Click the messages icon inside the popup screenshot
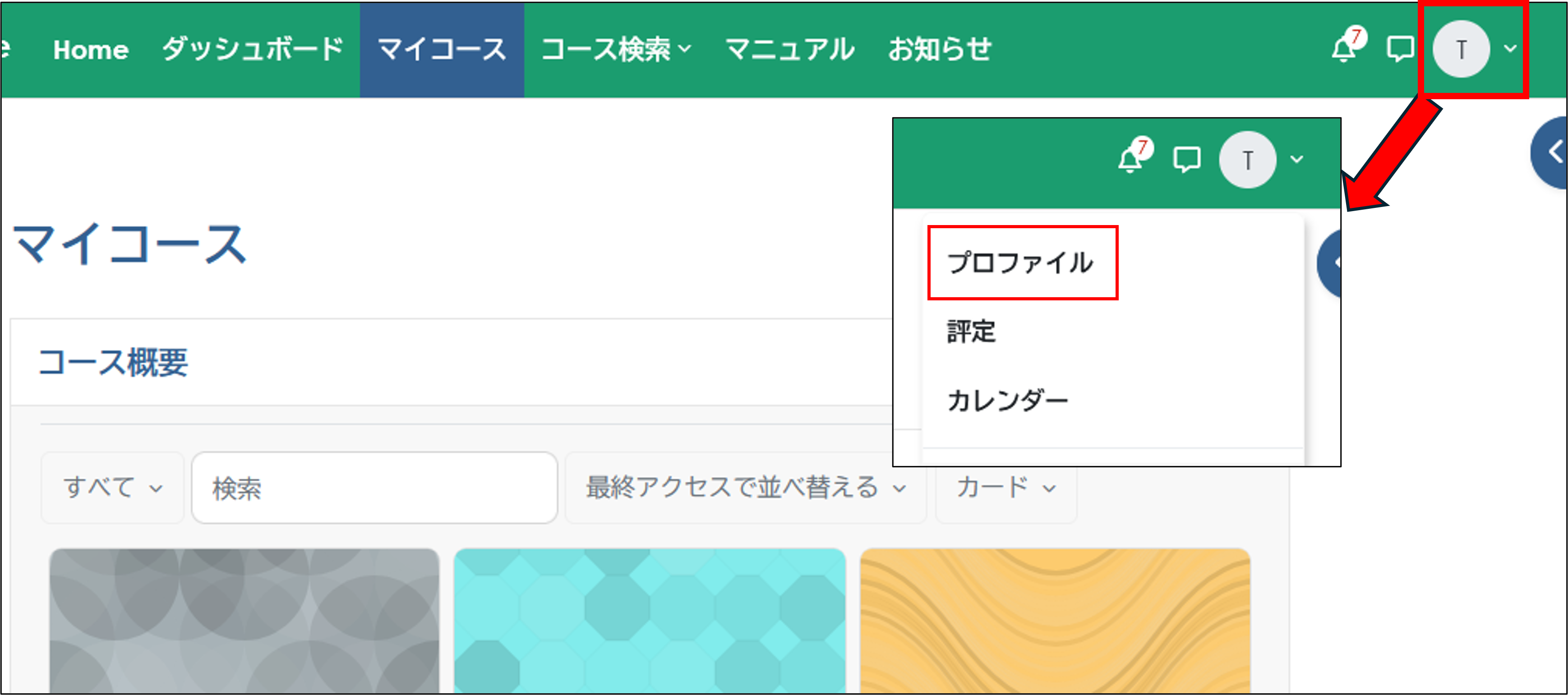This screenshot has width=1568, height=695. [x=1186, y=161]
